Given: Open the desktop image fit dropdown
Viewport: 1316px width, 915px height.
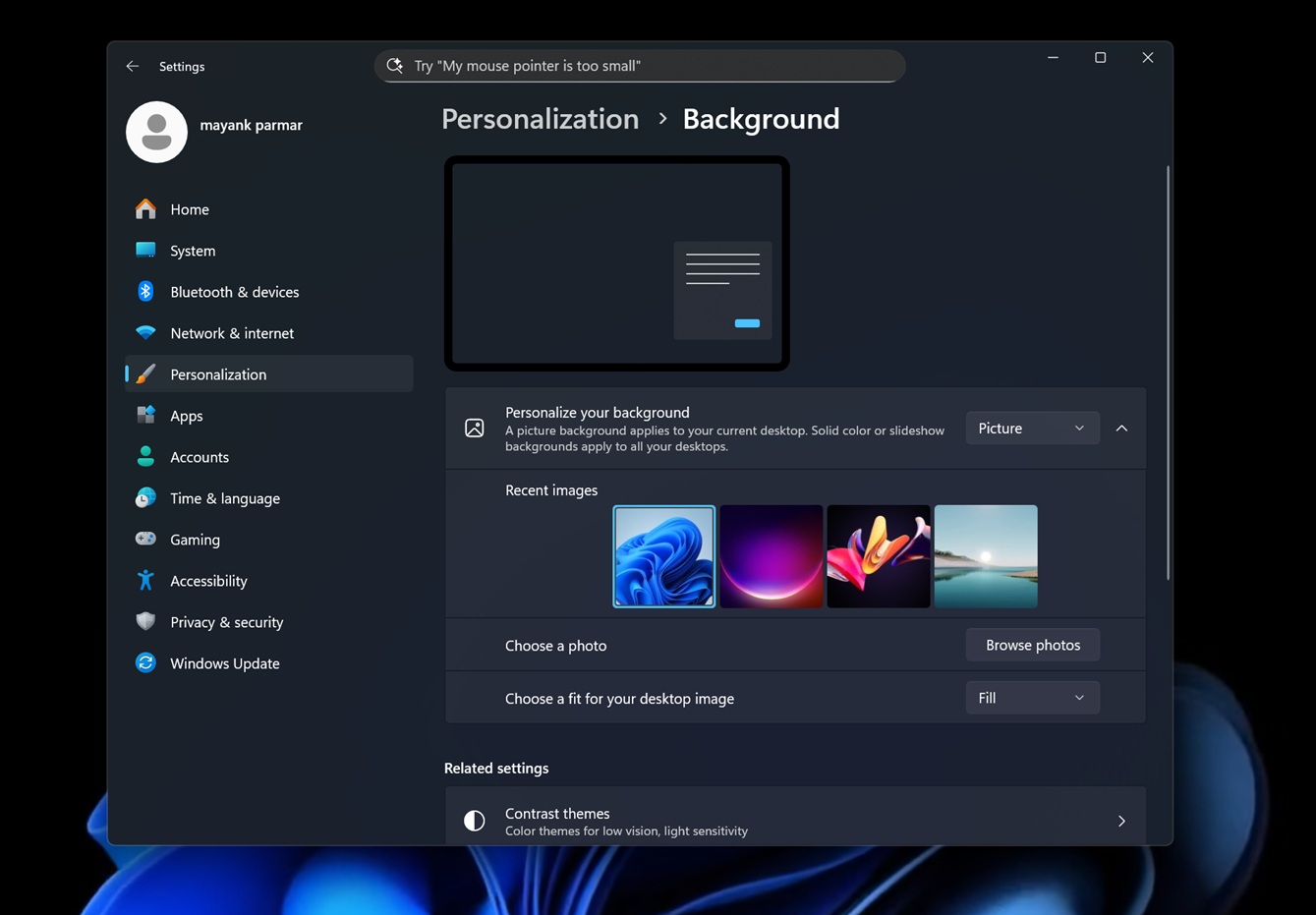Looking at the screenshot, I should click(x=1032, y=697).
